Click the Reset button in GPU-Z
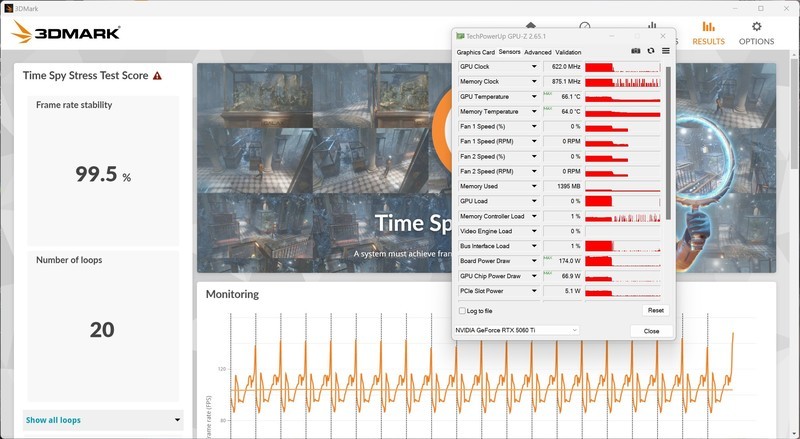800x439 pixels. point(656,310)
